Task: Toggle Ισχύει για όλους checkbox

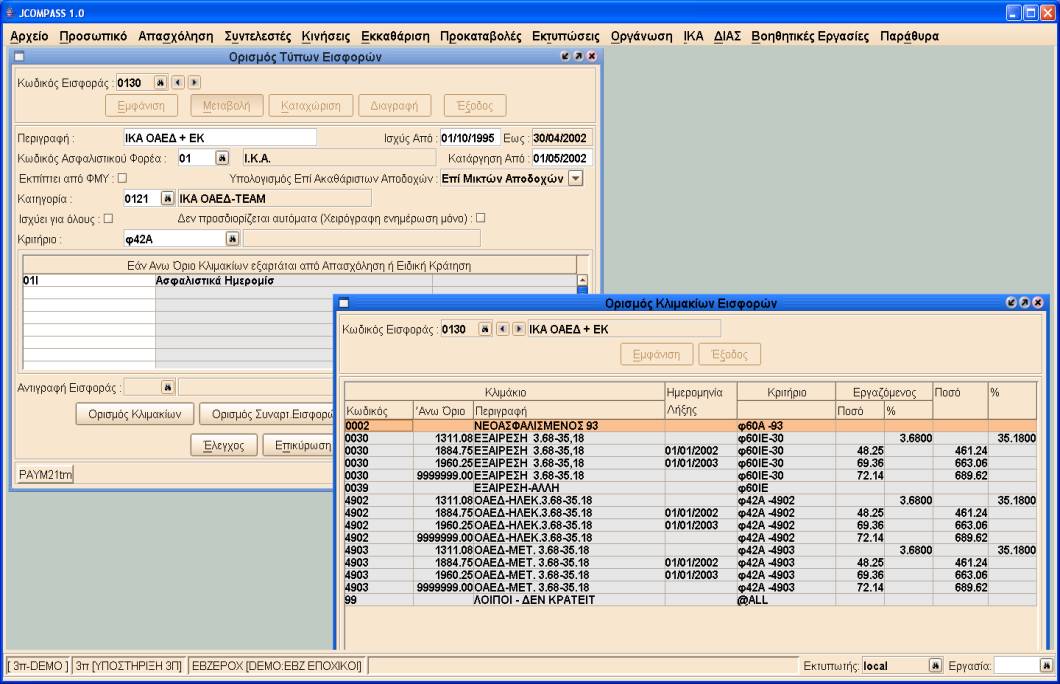Action: click(x=108, y=218)
